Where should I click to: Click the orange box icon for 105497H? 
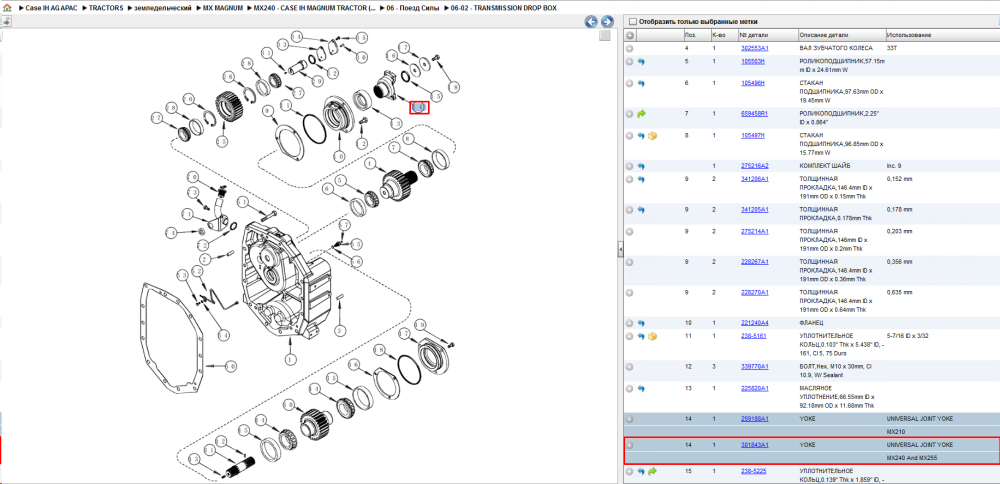(652, 136)
